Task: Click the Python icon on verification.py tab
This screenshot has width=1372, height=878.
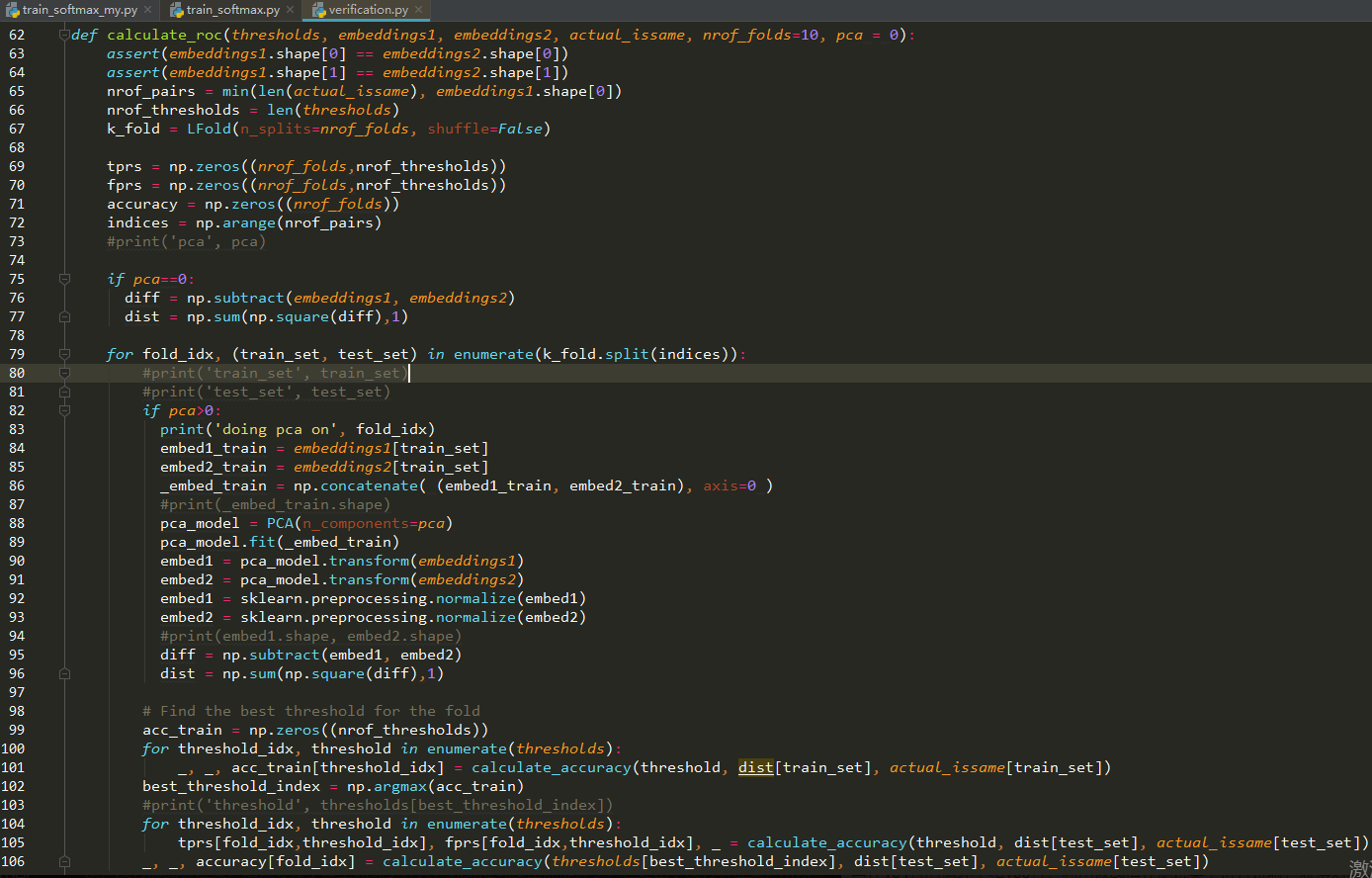Action: pos(319,10)
